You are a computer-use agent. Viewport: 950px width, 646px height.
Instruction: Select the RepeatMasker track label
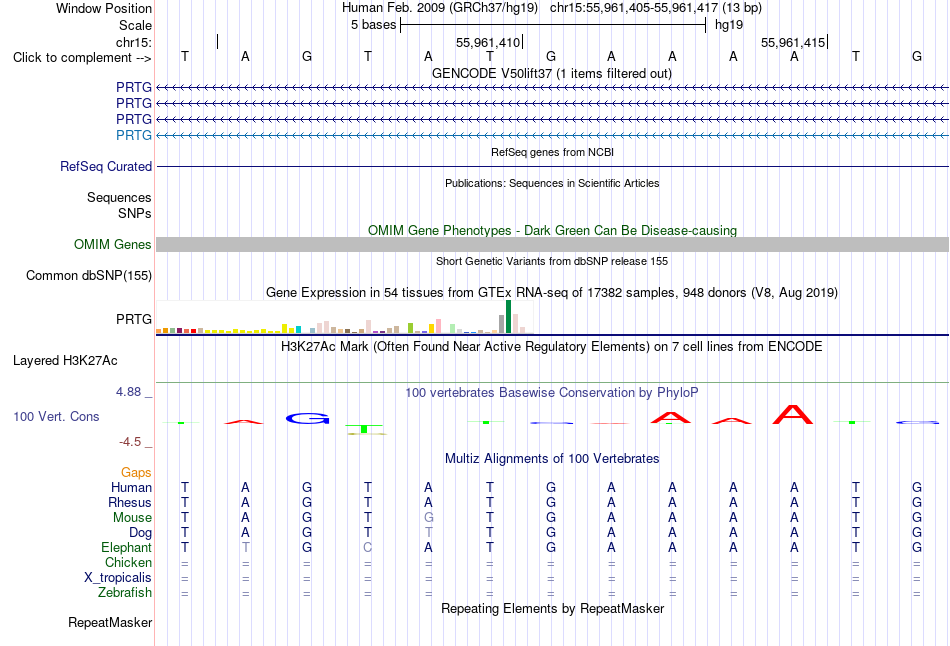tap(110, 622)
